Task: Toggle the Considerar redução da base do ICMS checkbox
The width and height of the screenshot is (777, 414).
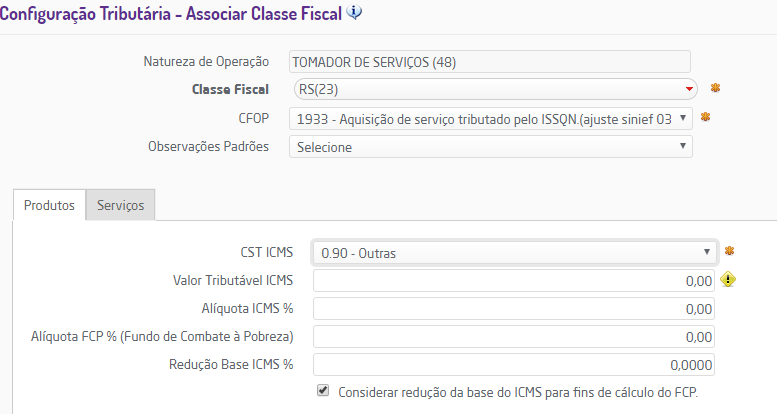Action: [323, 391]
